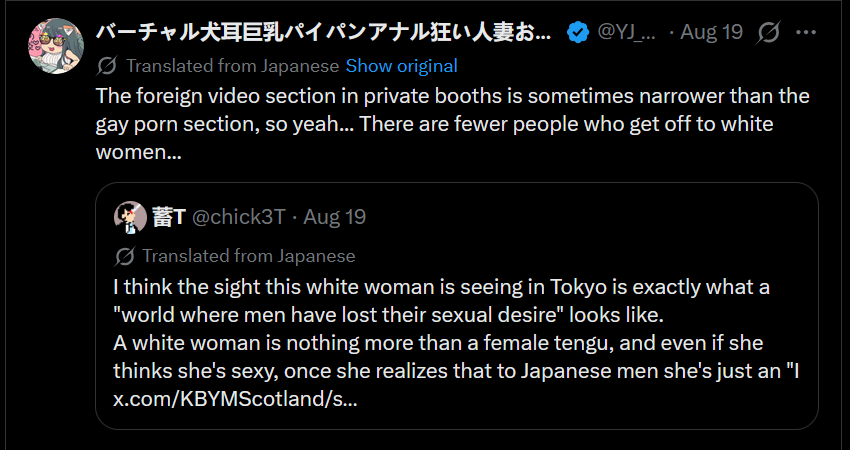Click the blue verified badge icon
Screen dimensions: 850x450
point(578,33)
